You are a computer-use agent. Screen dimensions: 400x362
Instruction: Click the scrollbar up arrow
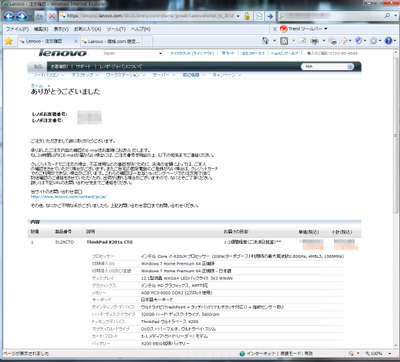tap(396, 52)
